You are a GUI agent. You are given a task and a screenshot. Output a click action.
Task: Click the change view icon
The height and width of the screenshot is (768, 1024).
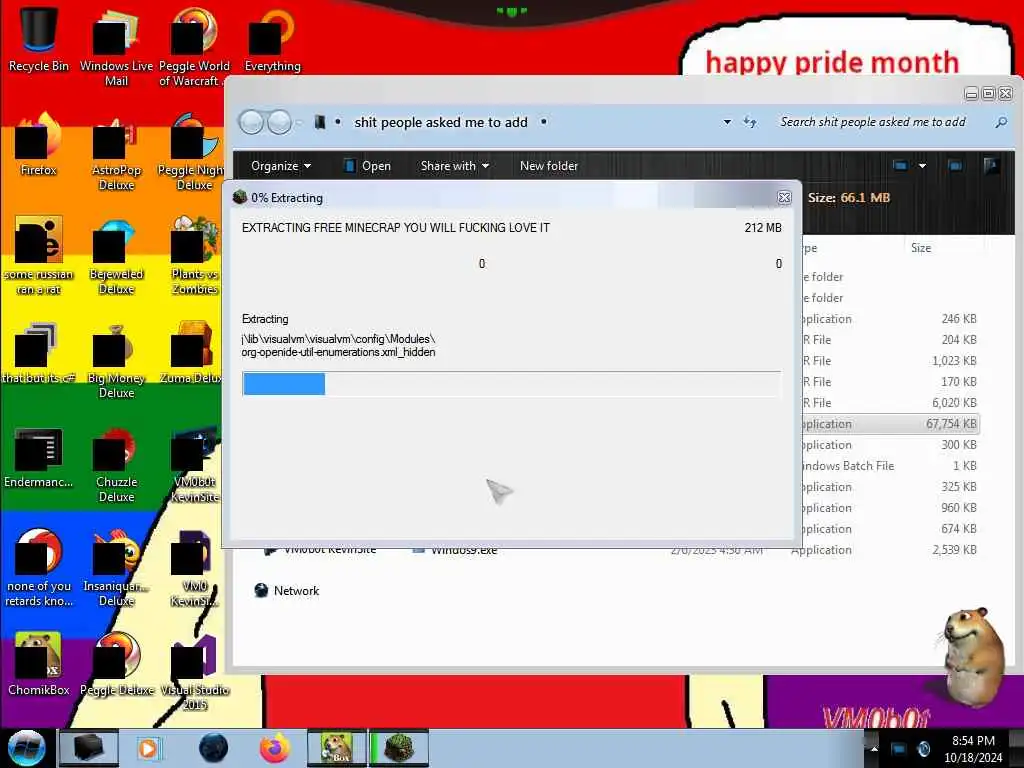[900, 166]
